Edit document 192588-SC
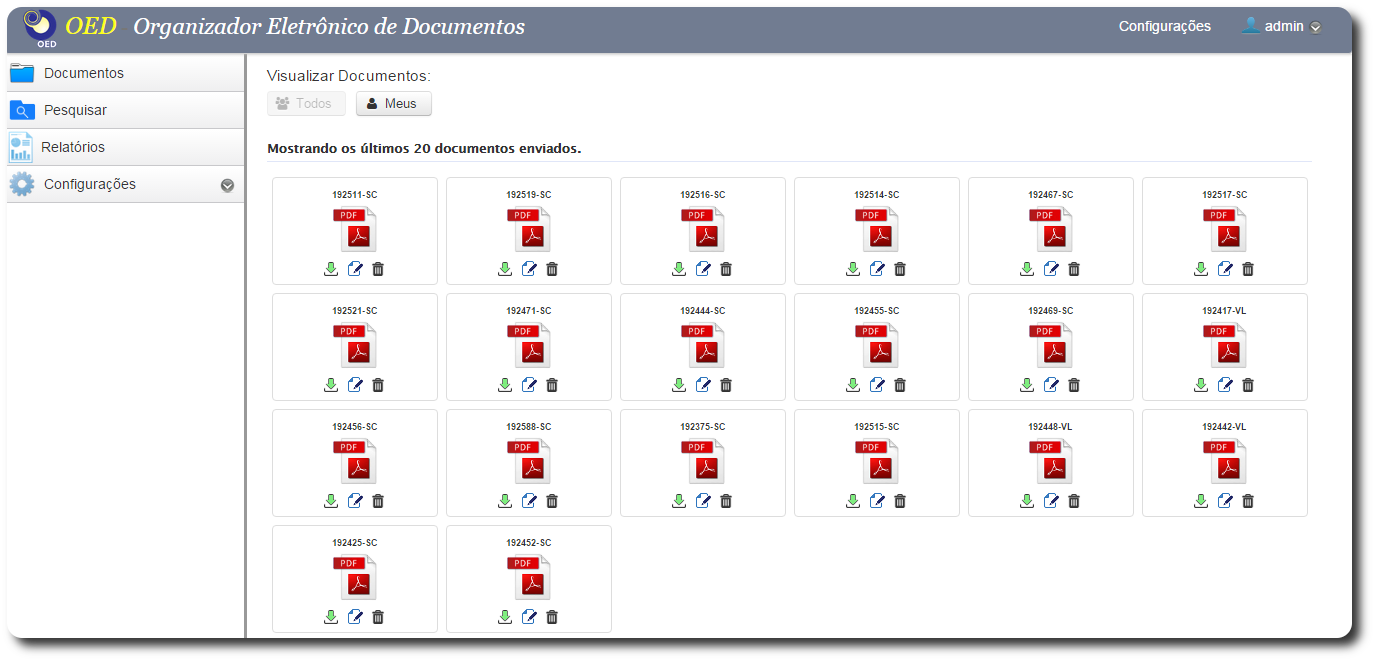The width and height of the screenshot is (1375, 661). pos(529,501)
